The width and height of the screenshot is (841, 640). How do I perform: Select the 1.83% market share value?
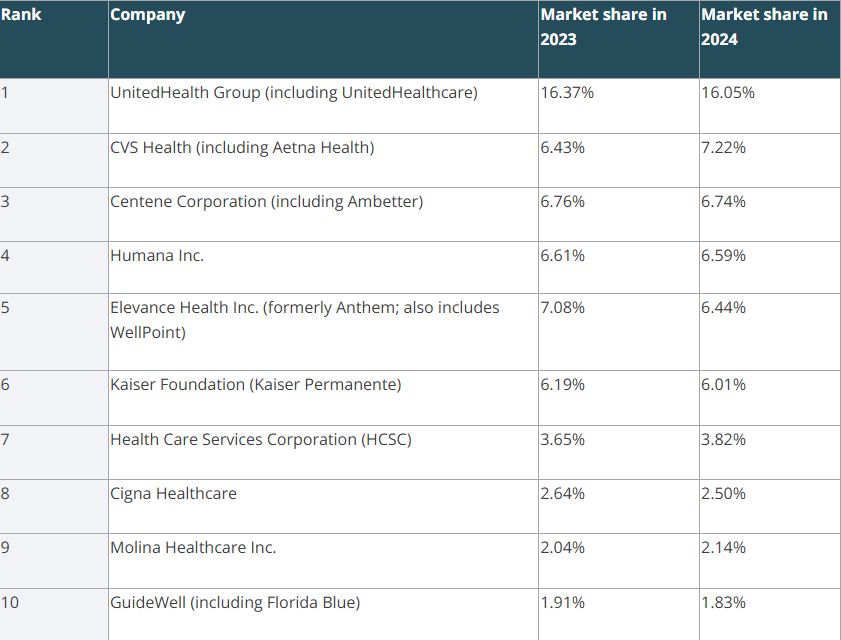724,603
